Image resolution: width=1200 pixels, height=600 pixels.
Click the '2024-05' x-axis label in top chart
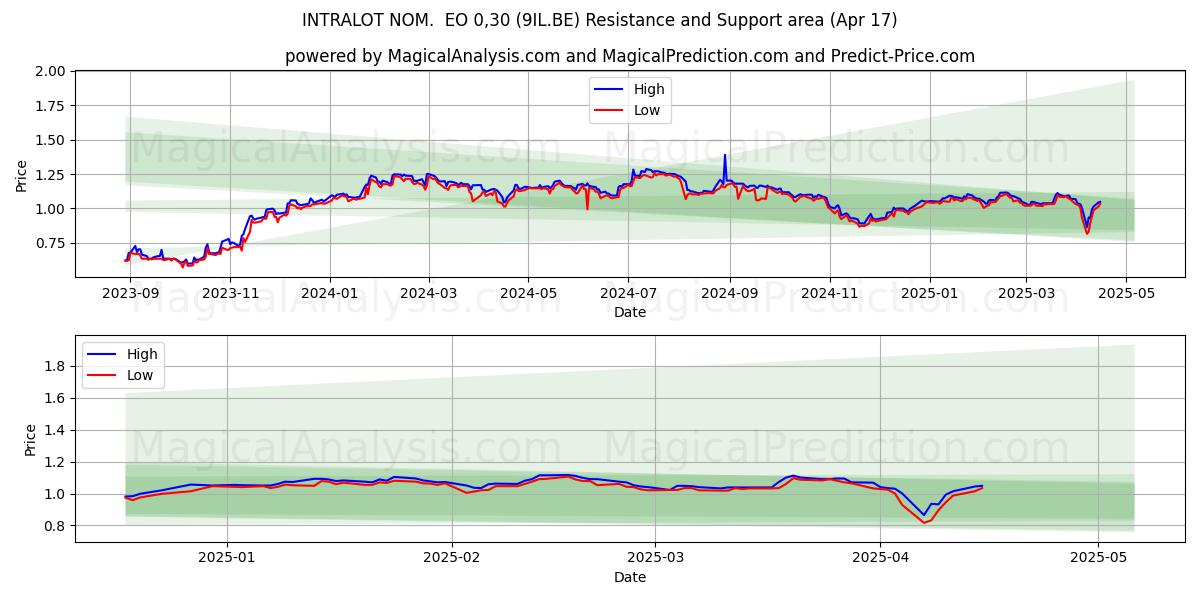coord(528,293)
